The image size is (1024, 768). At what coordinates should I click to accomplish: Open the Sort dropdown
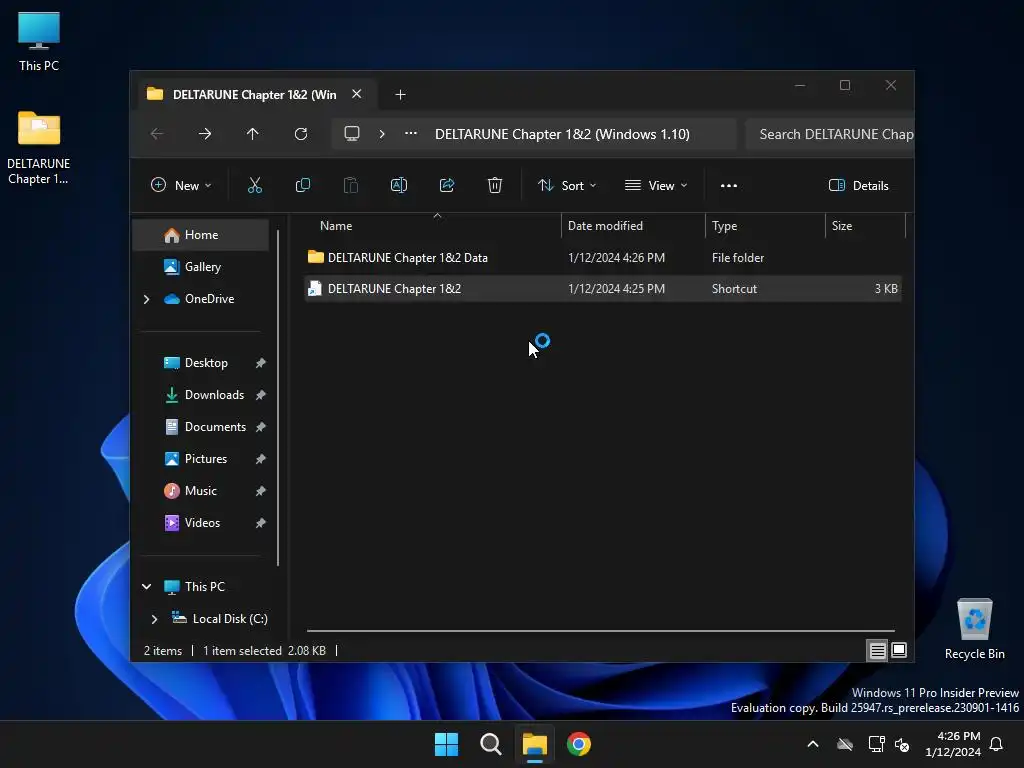[x=567, y=185]
